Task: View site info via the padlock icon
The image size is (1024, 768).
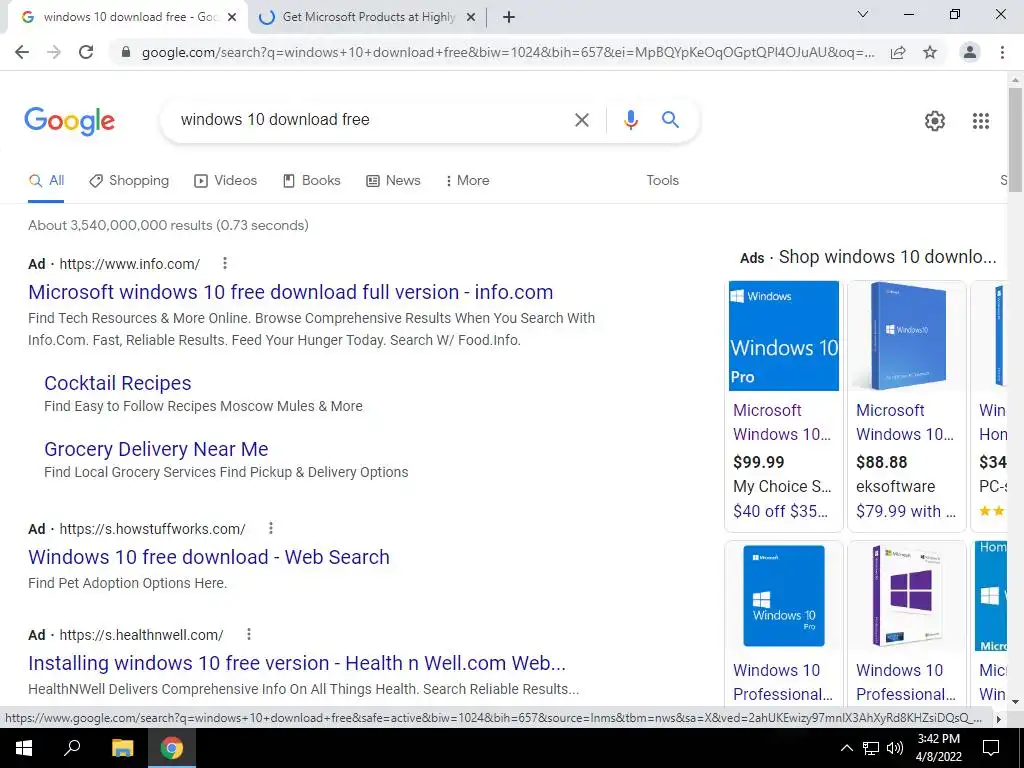Action: [127, 52]
